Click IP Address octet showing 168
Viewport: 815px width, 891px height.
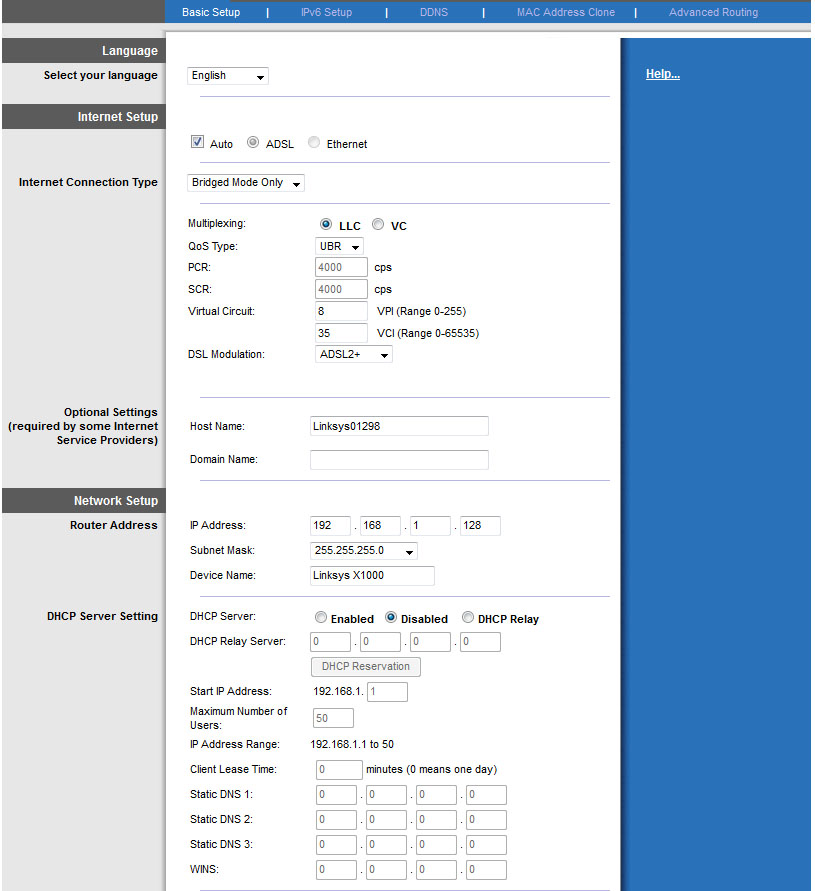click(380, 526)
